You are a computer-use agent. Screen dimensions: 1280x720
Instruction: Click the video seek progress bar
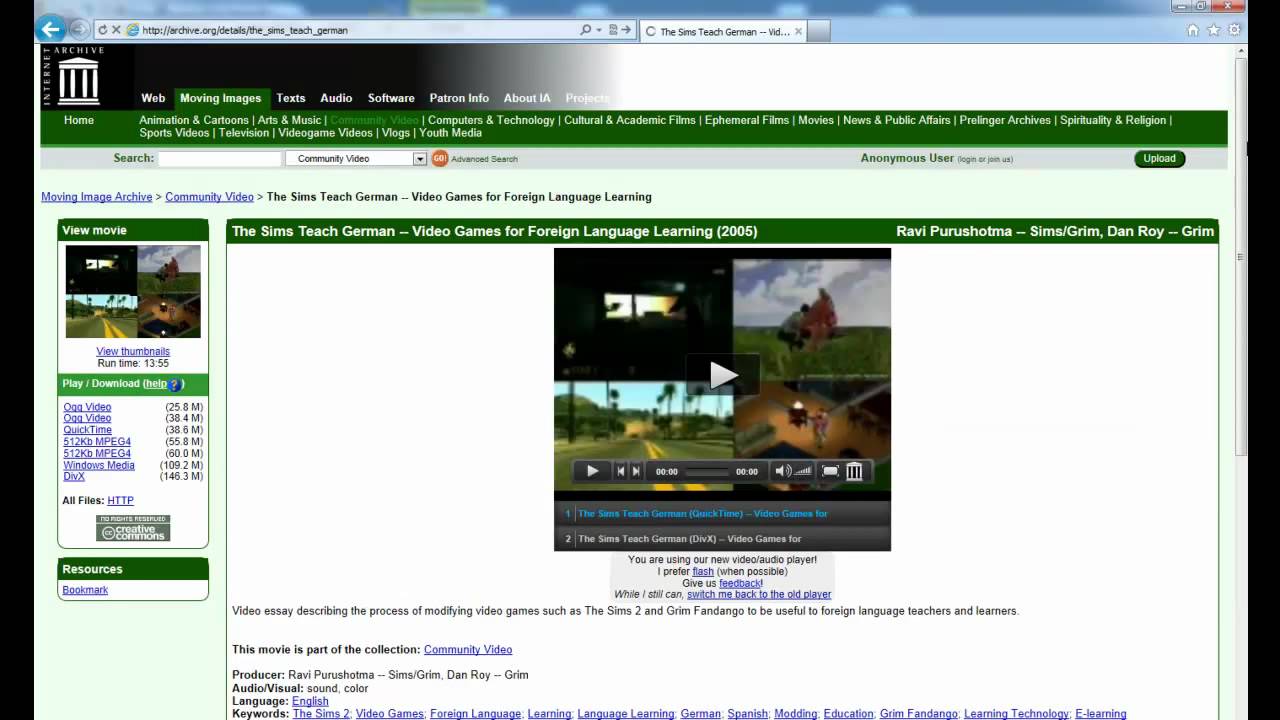707,472
